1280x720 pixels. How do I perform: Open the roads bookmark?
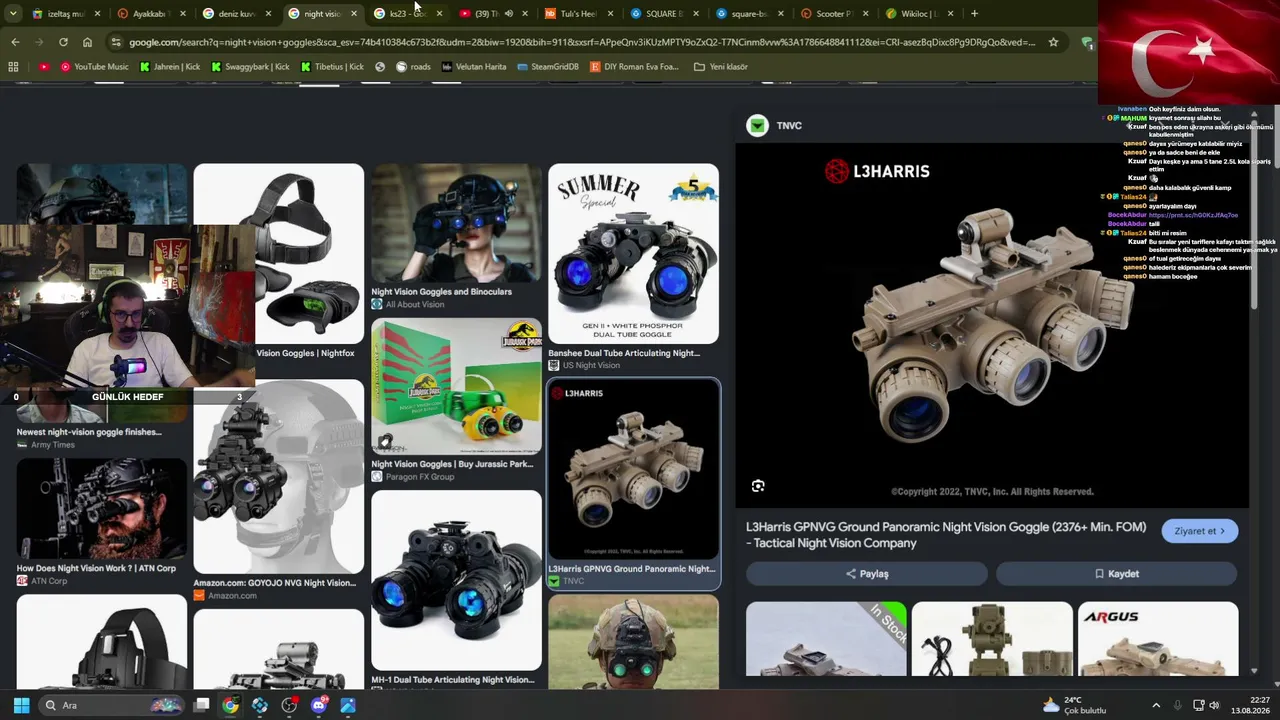[x=413, y=67]
